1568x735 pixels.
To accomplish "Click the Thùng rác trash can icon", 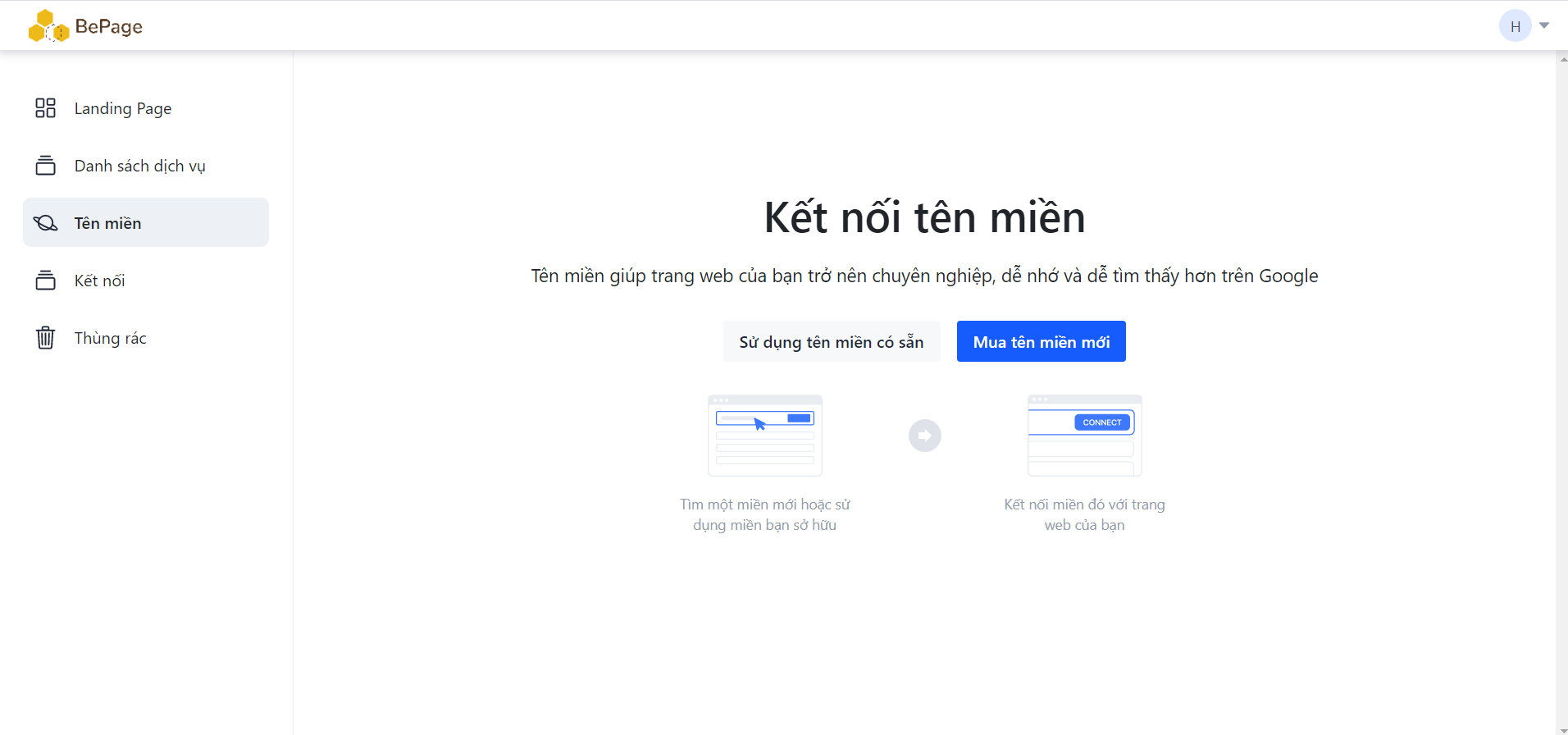I will pyautogui.click(x=45, y=338).
